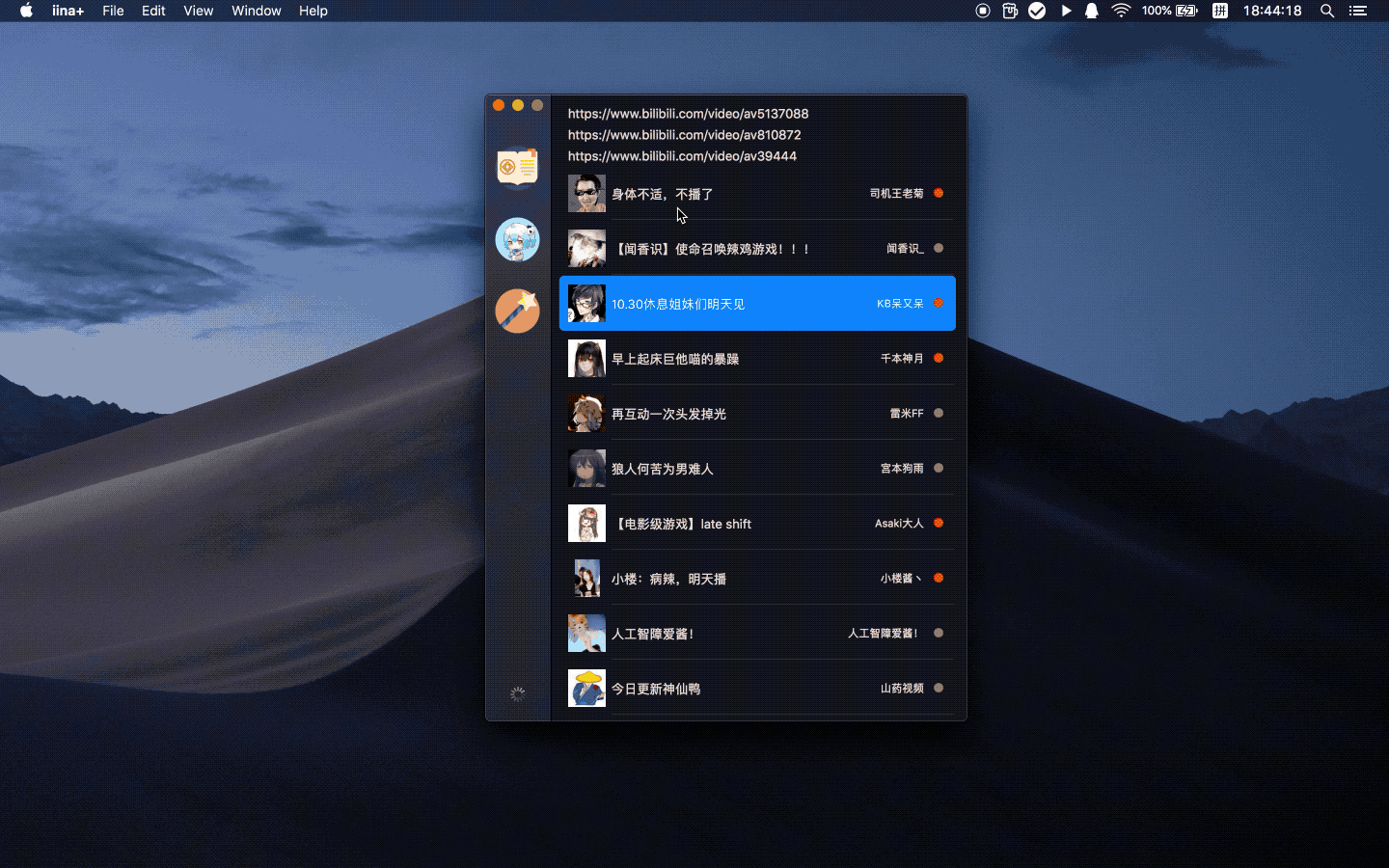Click the play triangle icon in the menu bar
Image resolution: width=1389 pixels, height=868 pixels.
(x=1066, y=11)
